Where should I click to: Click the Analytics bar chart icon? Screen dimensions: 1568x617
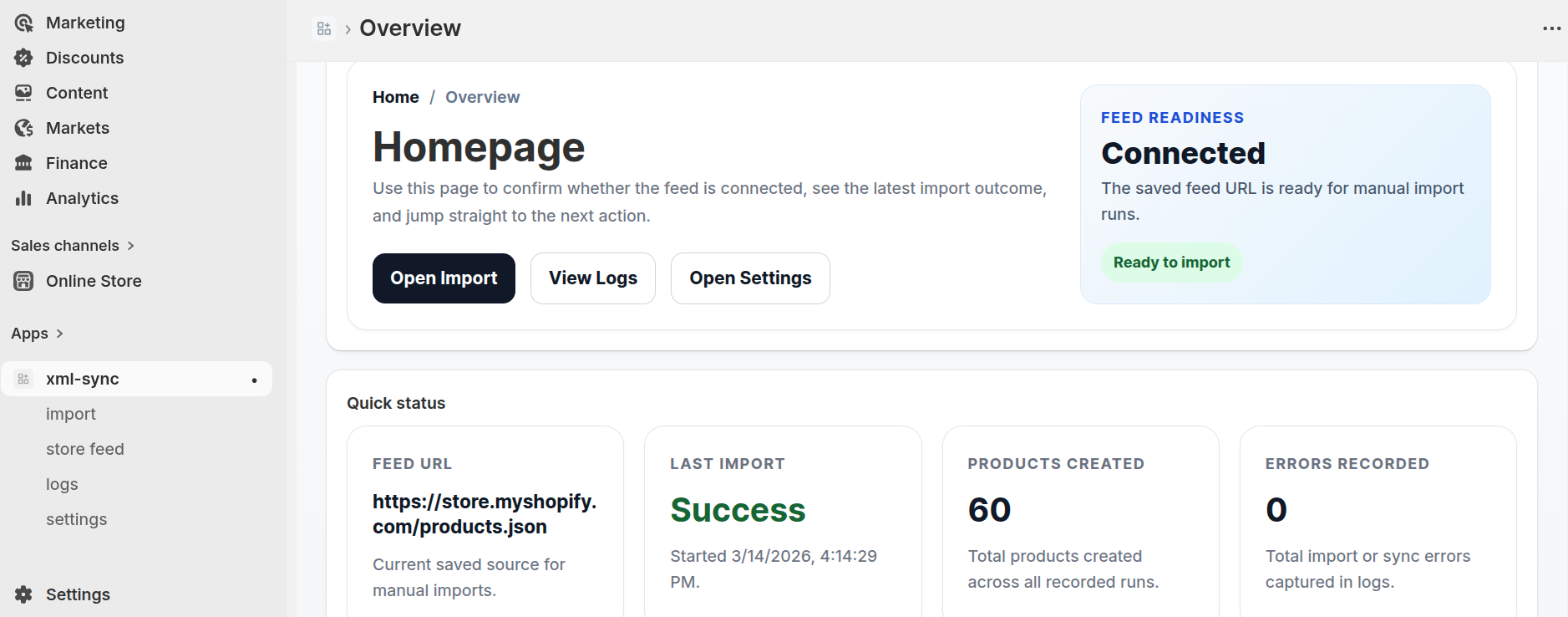[x=23, y=198]
